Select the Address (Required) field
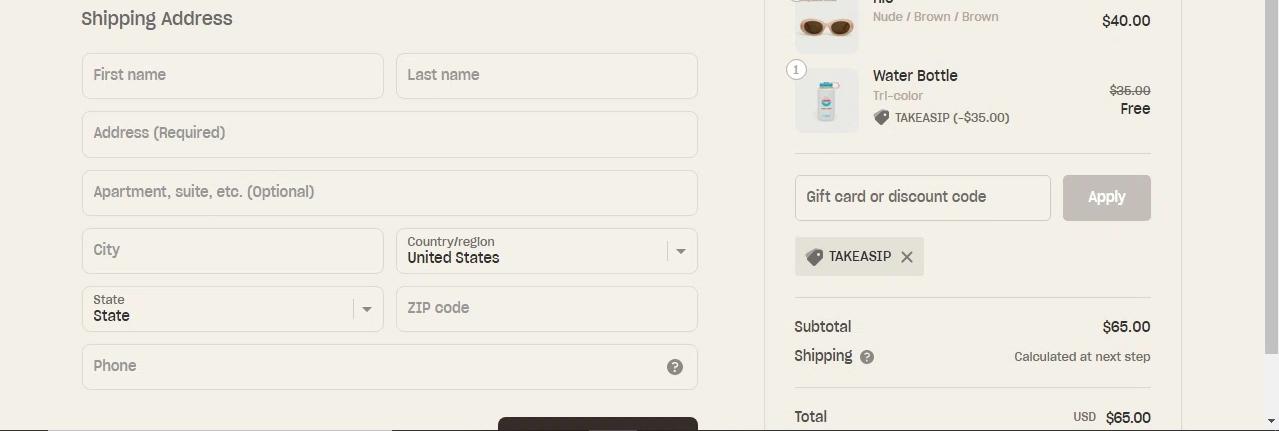Viewport: 1279px width, 431px height. (389, 134)
